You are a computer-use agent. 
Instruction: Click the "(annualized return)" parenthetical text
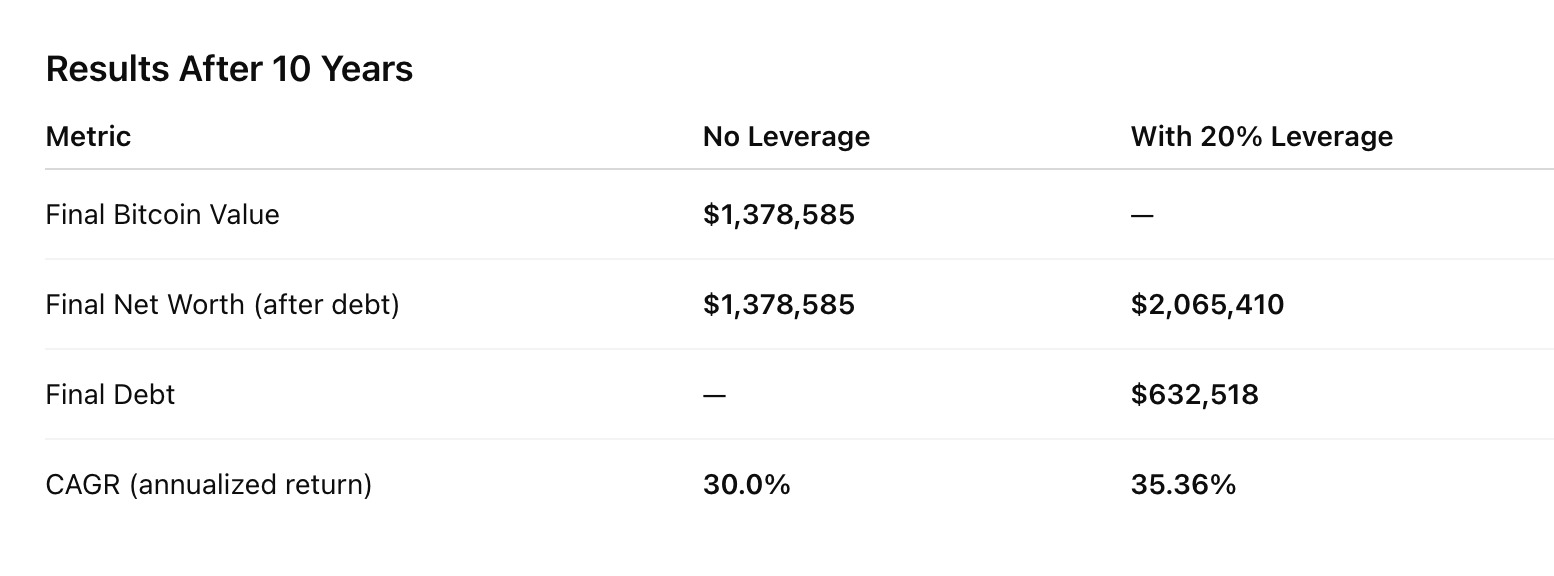pyautogui.click(x=250, y=484)
